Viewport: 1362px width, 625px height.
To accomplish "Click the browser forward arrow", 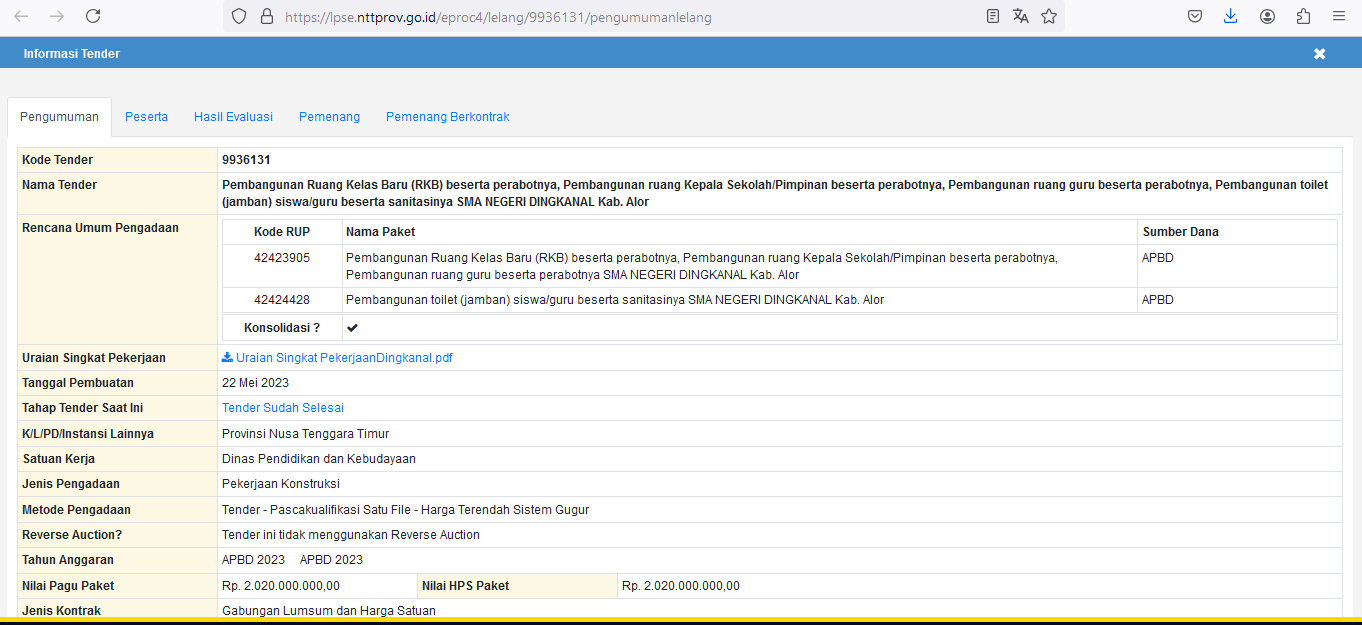I will pyautogui.click(x=57, y=16).
